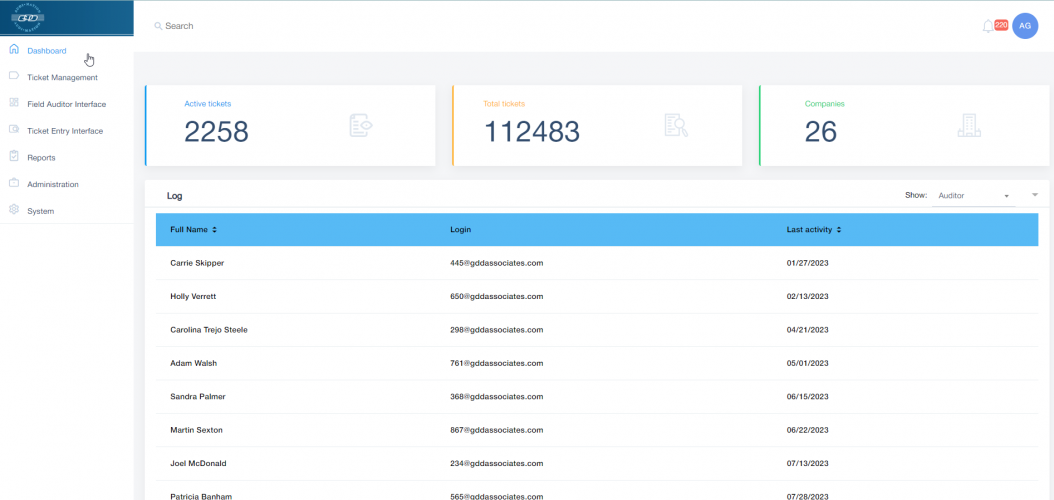Select the Carrie Skipper row name
The image size is (1054, 500).
click(x=197, y=263)
